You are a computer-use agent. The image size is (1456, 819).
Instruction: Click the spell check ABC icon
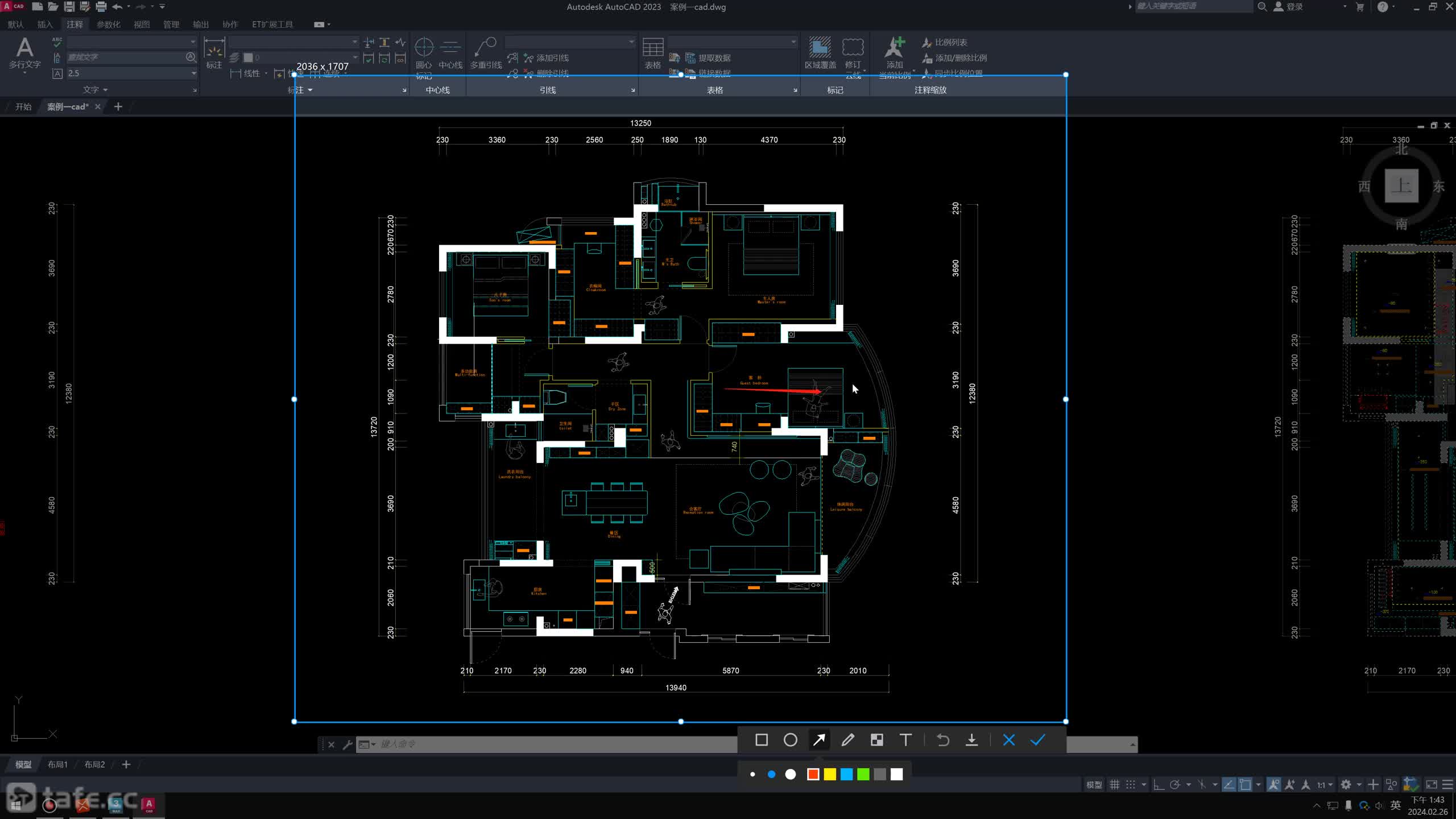(57, 42)
